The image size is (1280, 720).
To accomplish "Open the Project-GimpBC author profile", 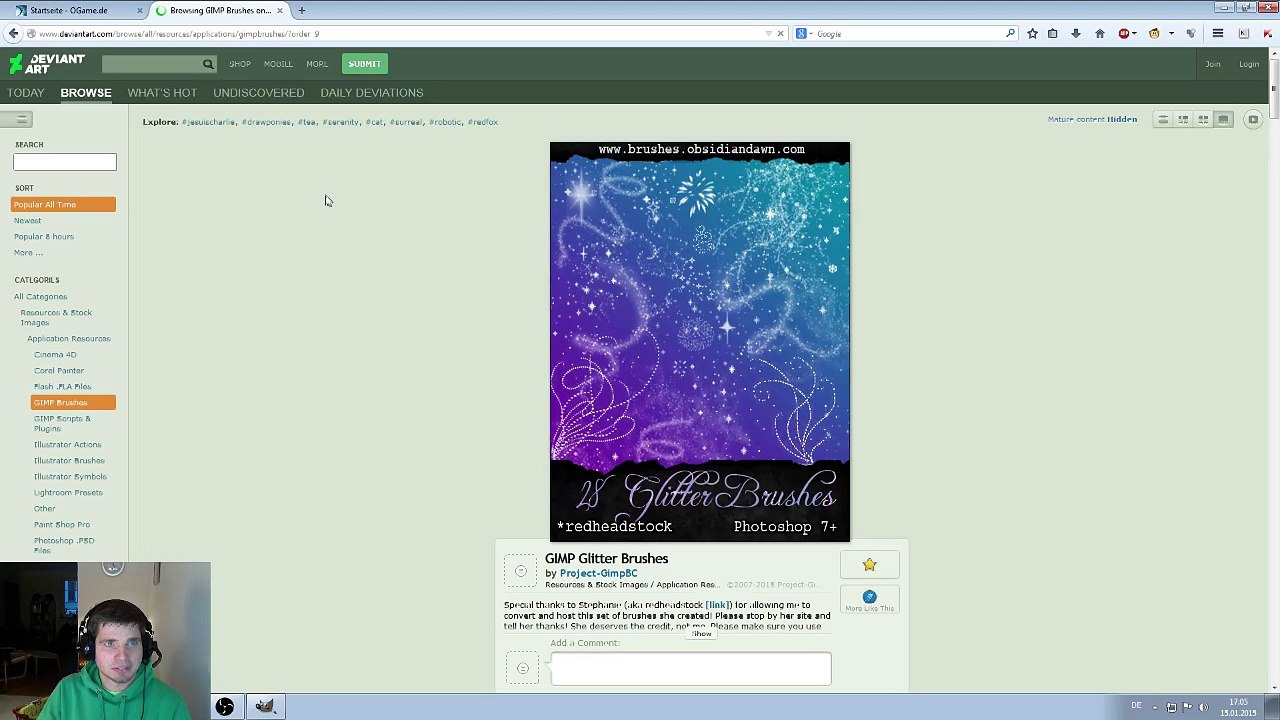I will (x=598, y=574).
